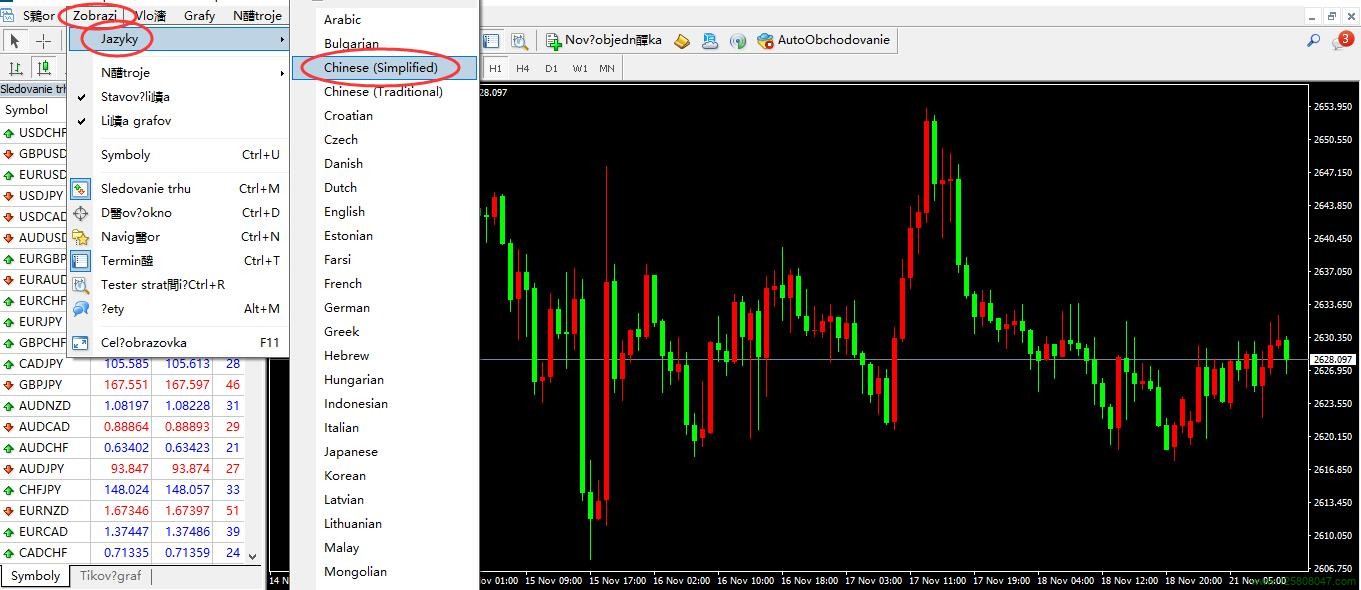Switch chart to candlestick type
Image resolution: width=1361 pixels, height=590 pixels.
tap(44, 68)
